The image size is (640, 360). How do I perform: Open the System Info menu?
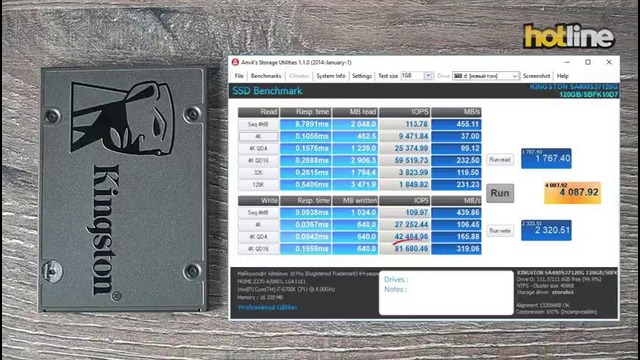(x=331, y=76)
